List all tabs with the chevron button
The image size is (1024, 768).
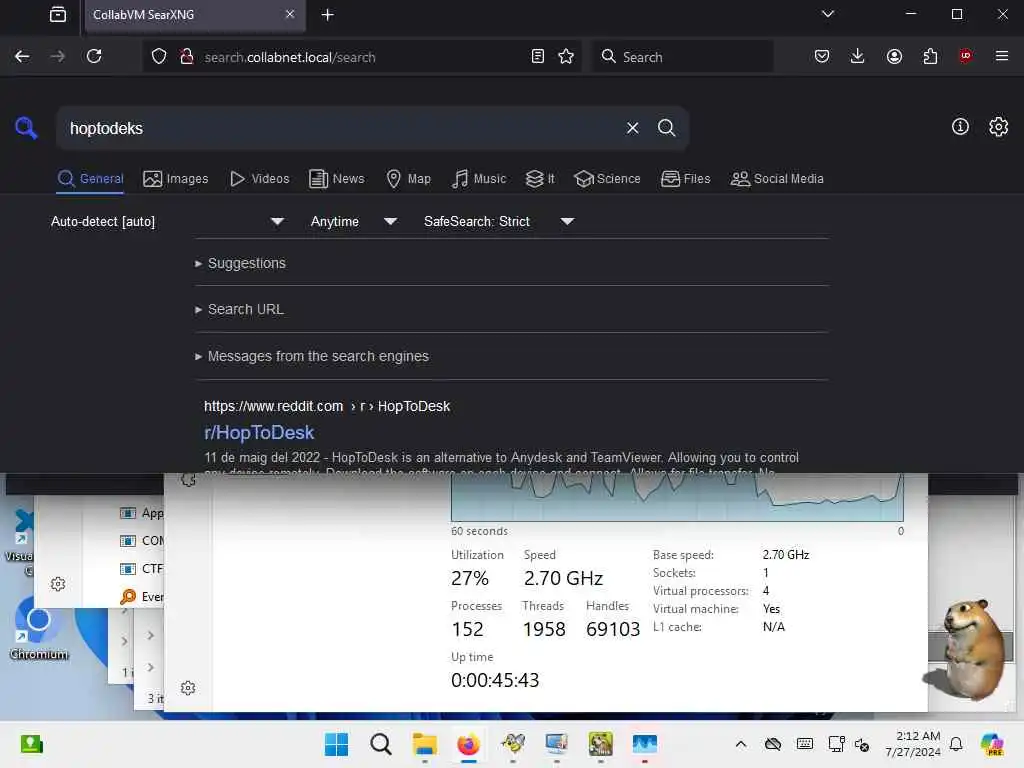pyautogui.click(x=827, y=14)
